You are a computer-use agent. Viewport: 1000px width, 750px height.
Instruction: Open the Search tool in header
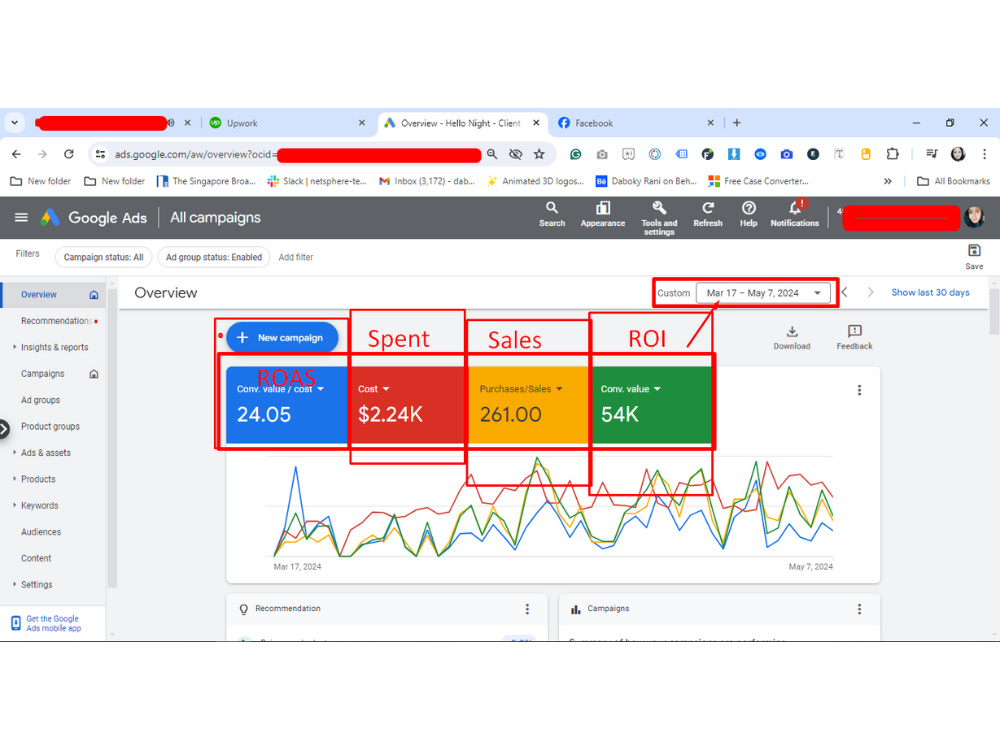pyautogui.click(x=552, y=214)
